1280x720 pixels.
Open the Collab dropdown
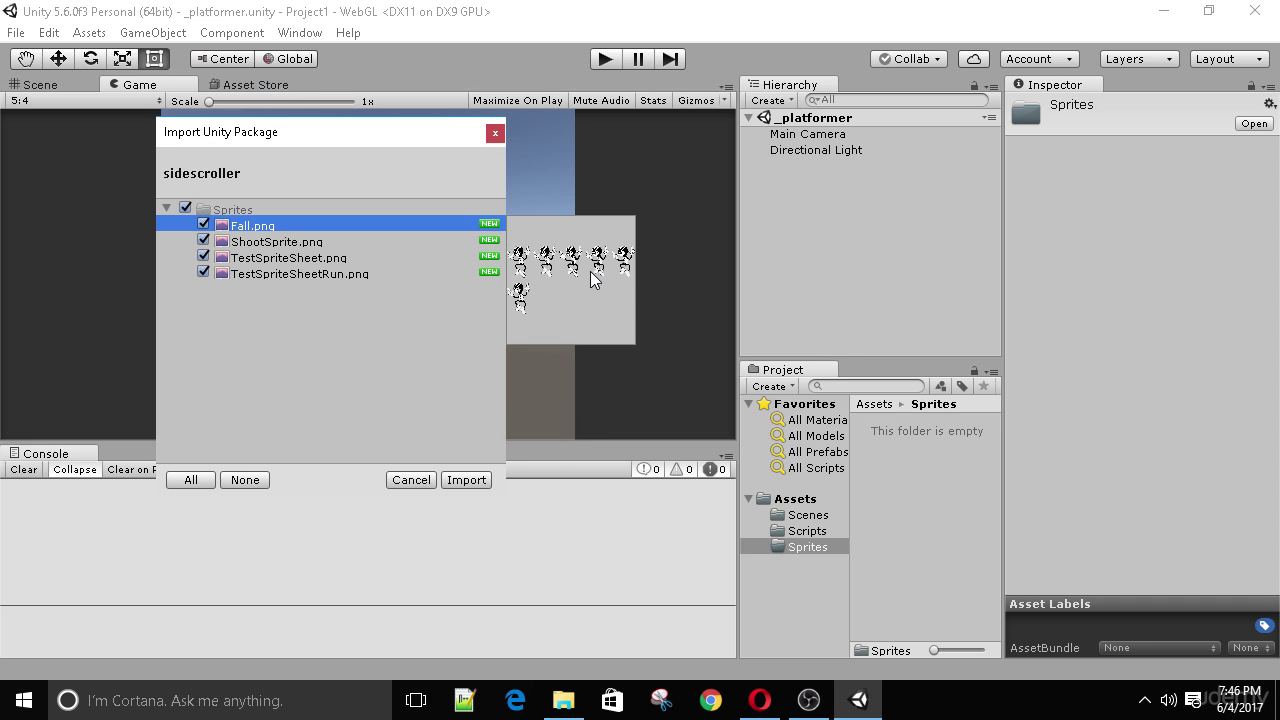click(x=909, y=59)
